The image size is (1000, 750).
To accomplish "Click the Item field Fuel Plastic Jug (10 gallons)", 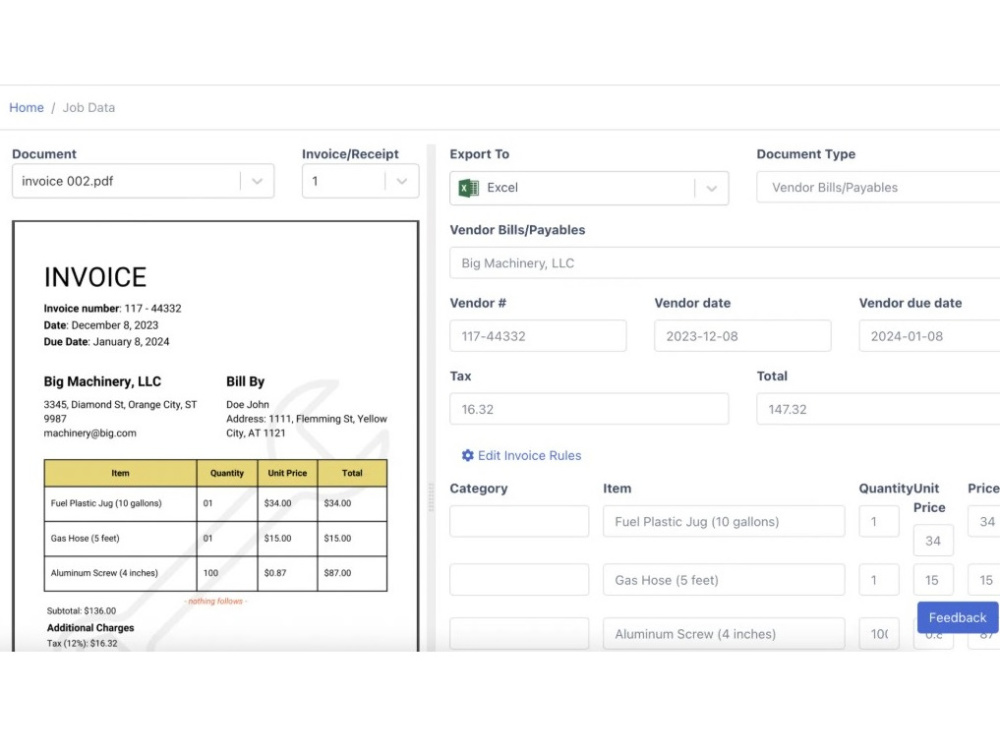I will (x=724, y=521).
